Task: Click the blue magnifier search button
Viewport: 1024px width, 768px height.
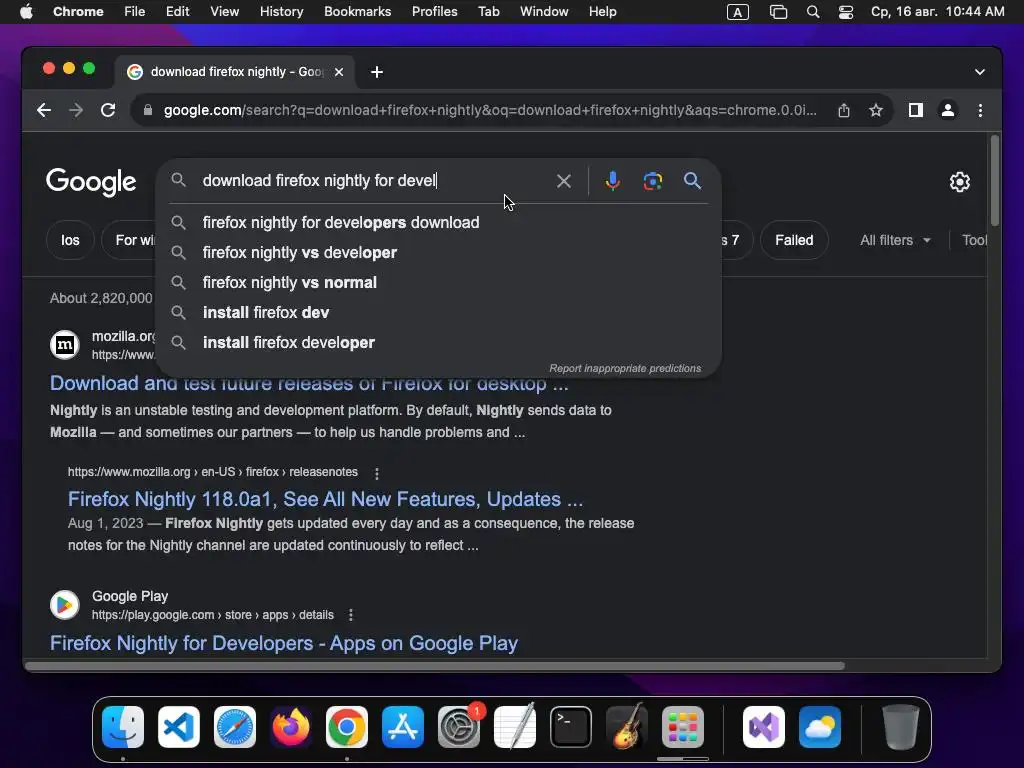Action: [x=692, y=181]
